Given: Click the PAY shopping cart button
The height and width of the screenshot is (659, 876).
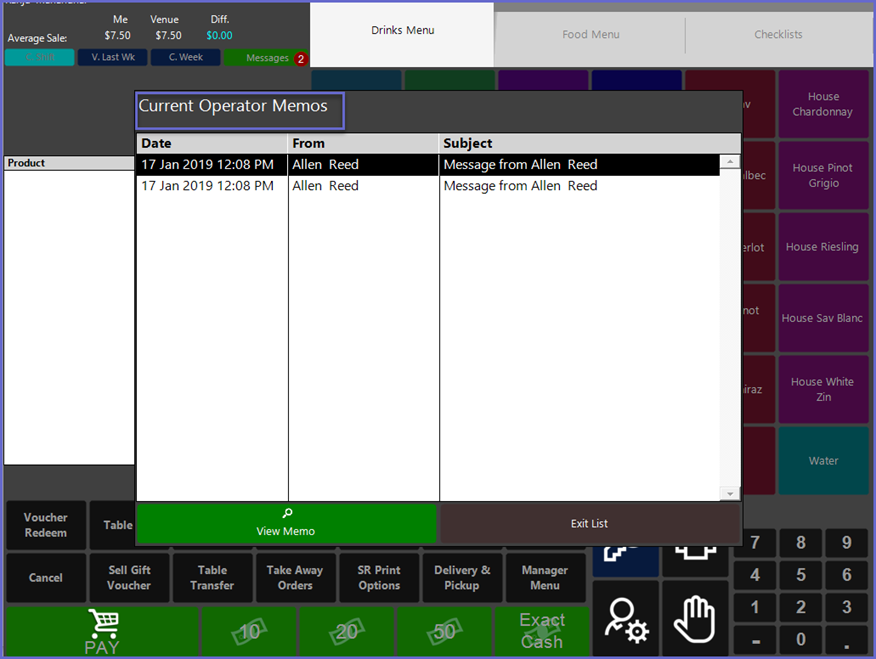Looking at the screenshot, I should coord(102,632).
